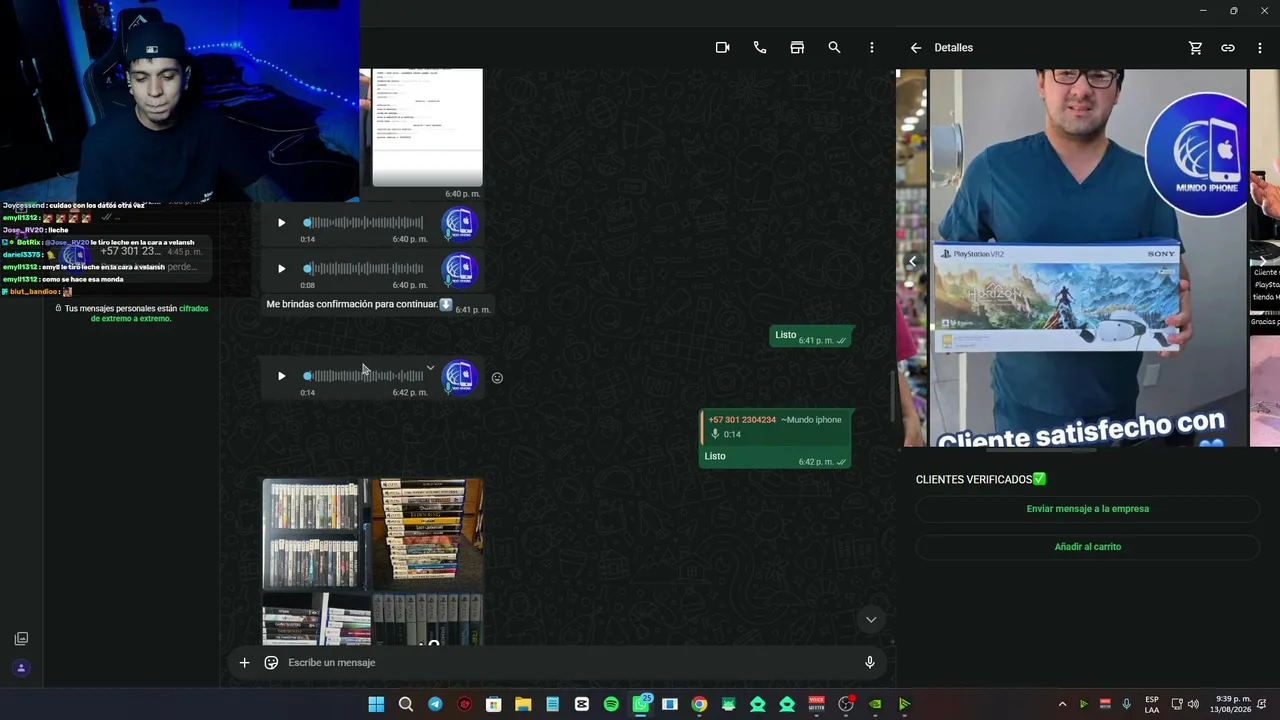Screen dimensions: 1280x720
Task: Open the game shelf photo thumbnail on the left
Action: click(x=316, y=534)
